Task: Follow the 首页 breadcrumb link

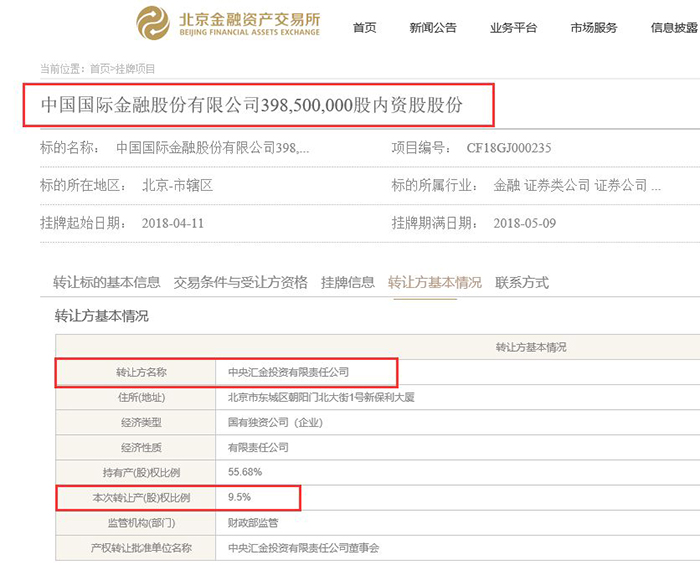Action: (100, 69)
